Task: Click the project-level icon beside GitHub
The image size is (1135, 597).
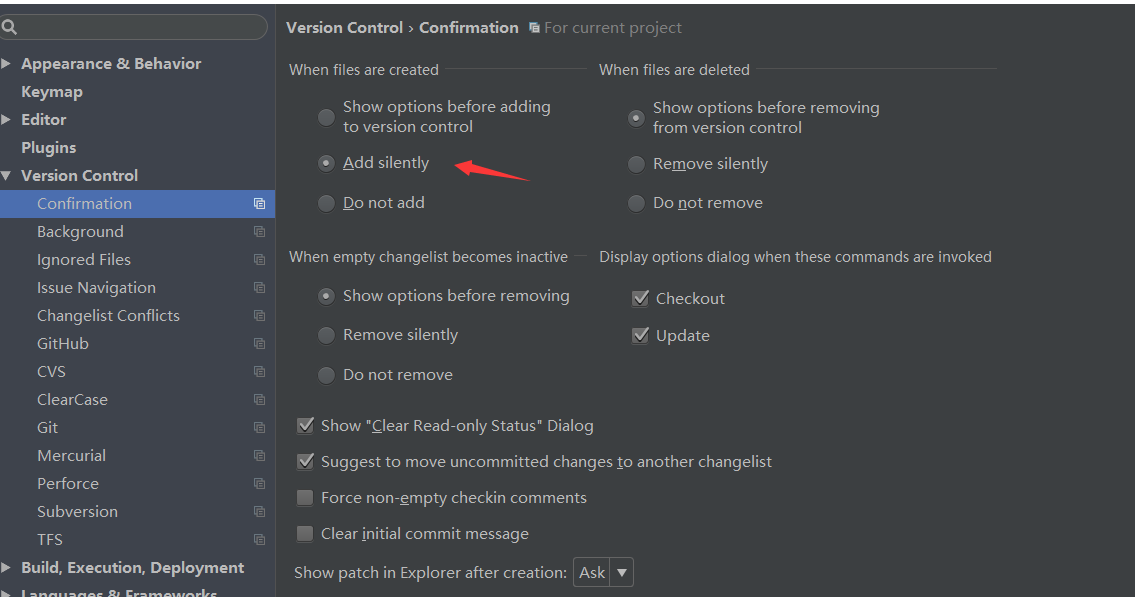Action: (x=259, y=344)
